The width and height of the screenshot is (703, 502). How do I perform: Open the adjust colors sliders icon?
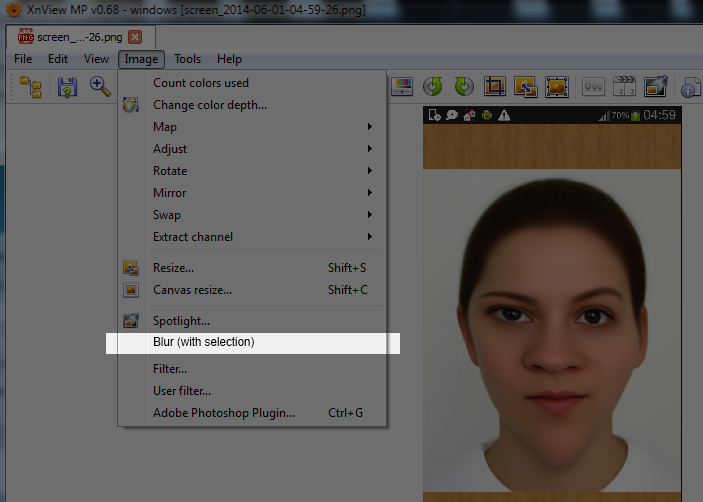(401, 87)
